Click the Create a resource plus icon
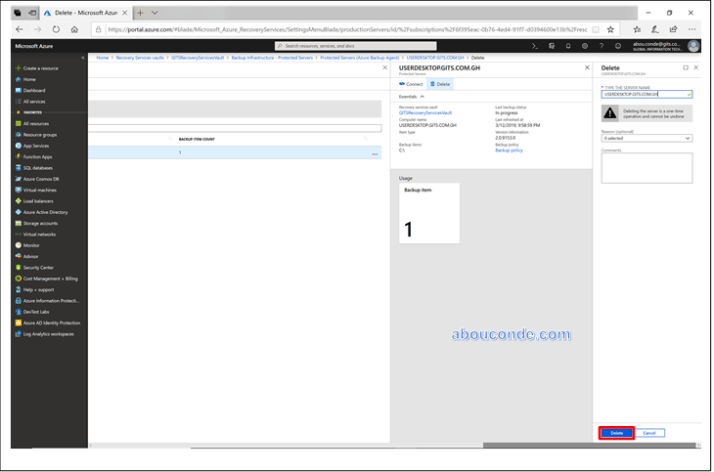The height and width of the screenshot is (472, 714). click(x=17, y=67)
